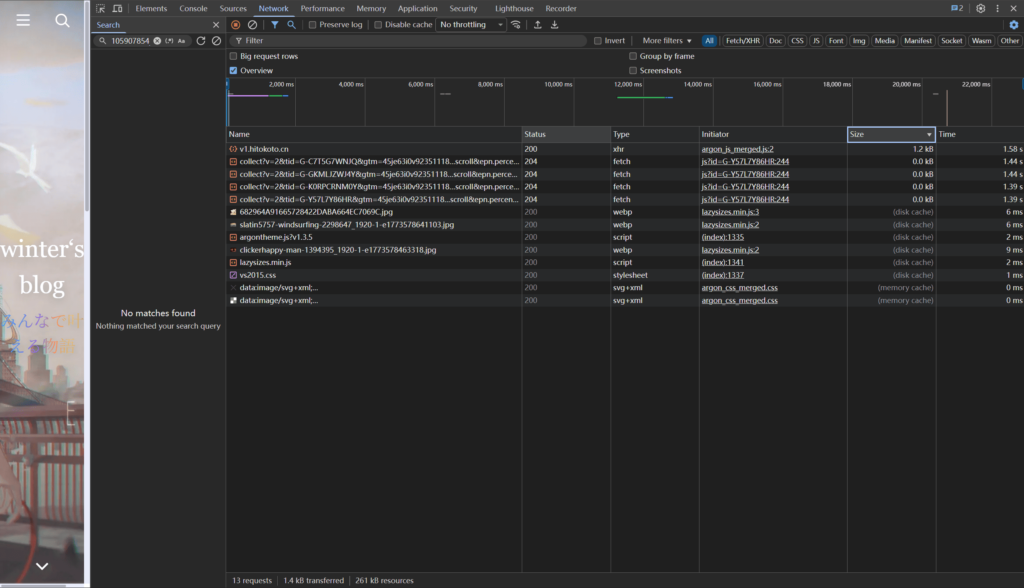Image resolution: width=1024 pixels, height=588 pixels.
Task: Open network conditions panel icon
Action: coord(516,25)
